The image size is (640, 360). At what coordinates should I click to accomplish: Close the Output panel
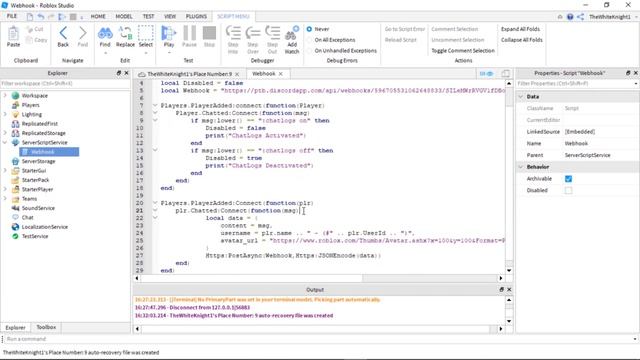(x=509, y=289)
